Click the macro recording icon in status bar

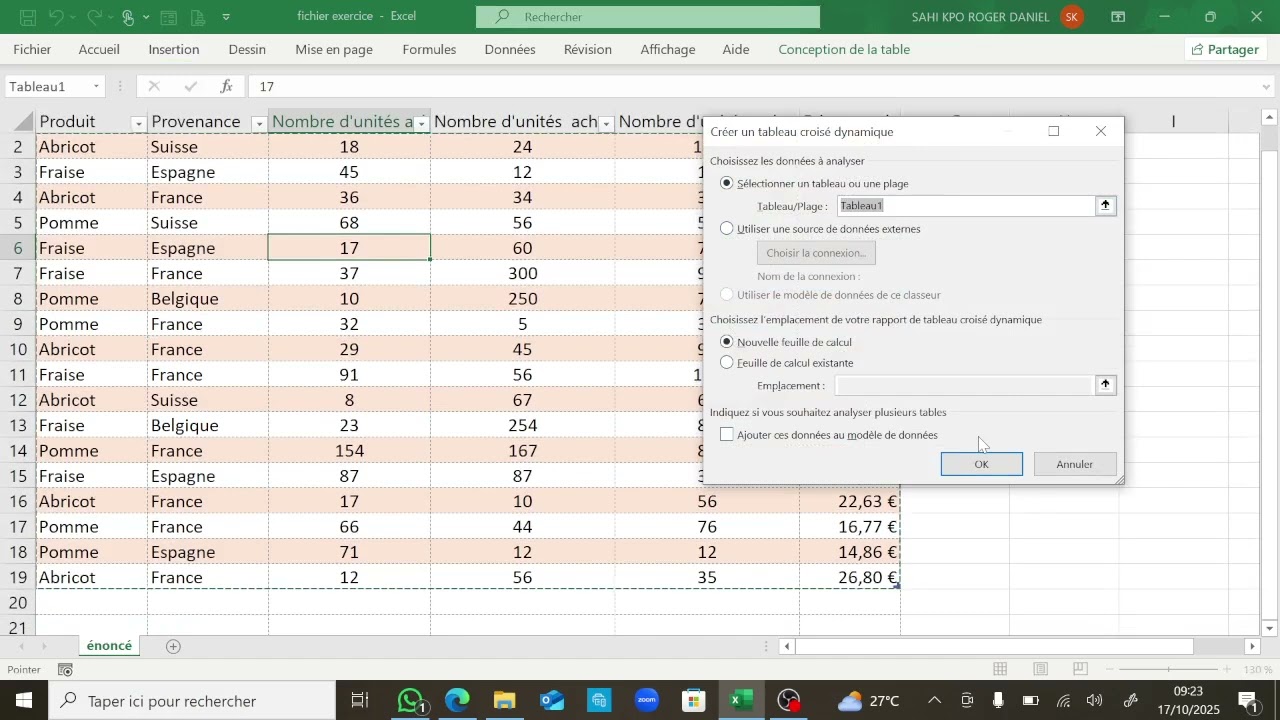[65, 670]
